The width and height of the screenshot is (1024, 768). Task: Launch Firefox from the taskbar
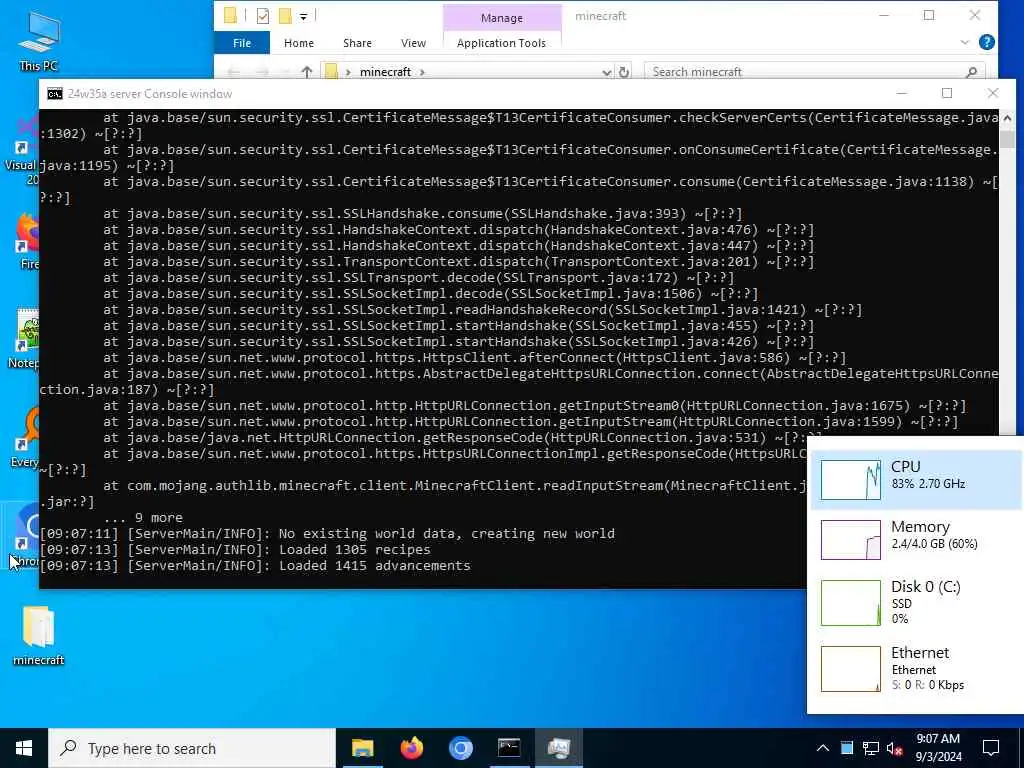click(x=411, y=748)
